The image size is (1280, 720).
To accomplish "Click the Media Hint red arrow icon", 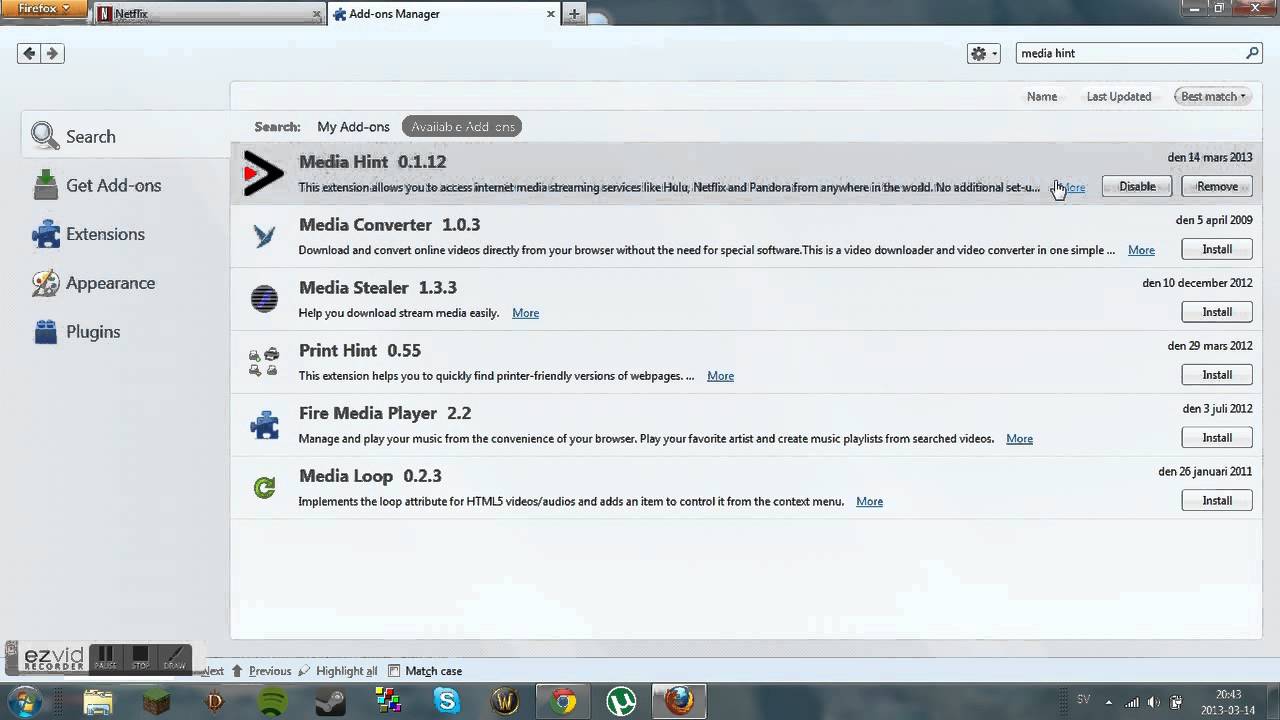I will [x=263, y=175].
